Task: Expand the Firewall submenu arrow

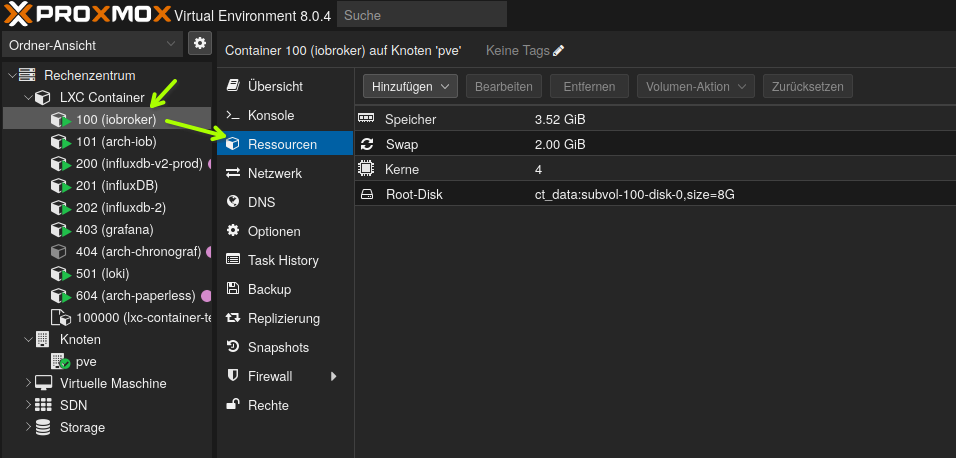Action: coord(334,376)
